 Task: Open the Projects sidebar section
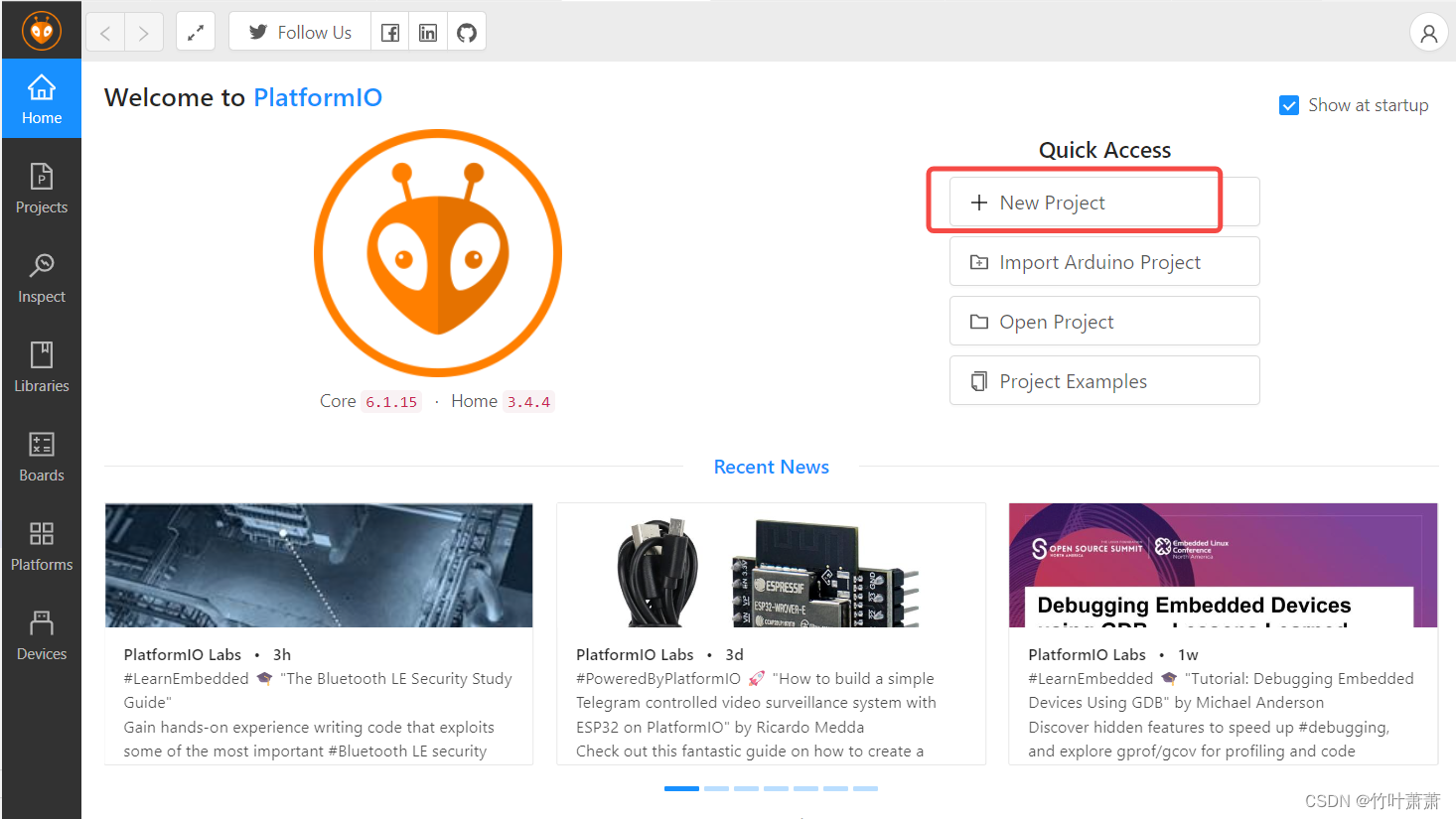tap(42, 189)
